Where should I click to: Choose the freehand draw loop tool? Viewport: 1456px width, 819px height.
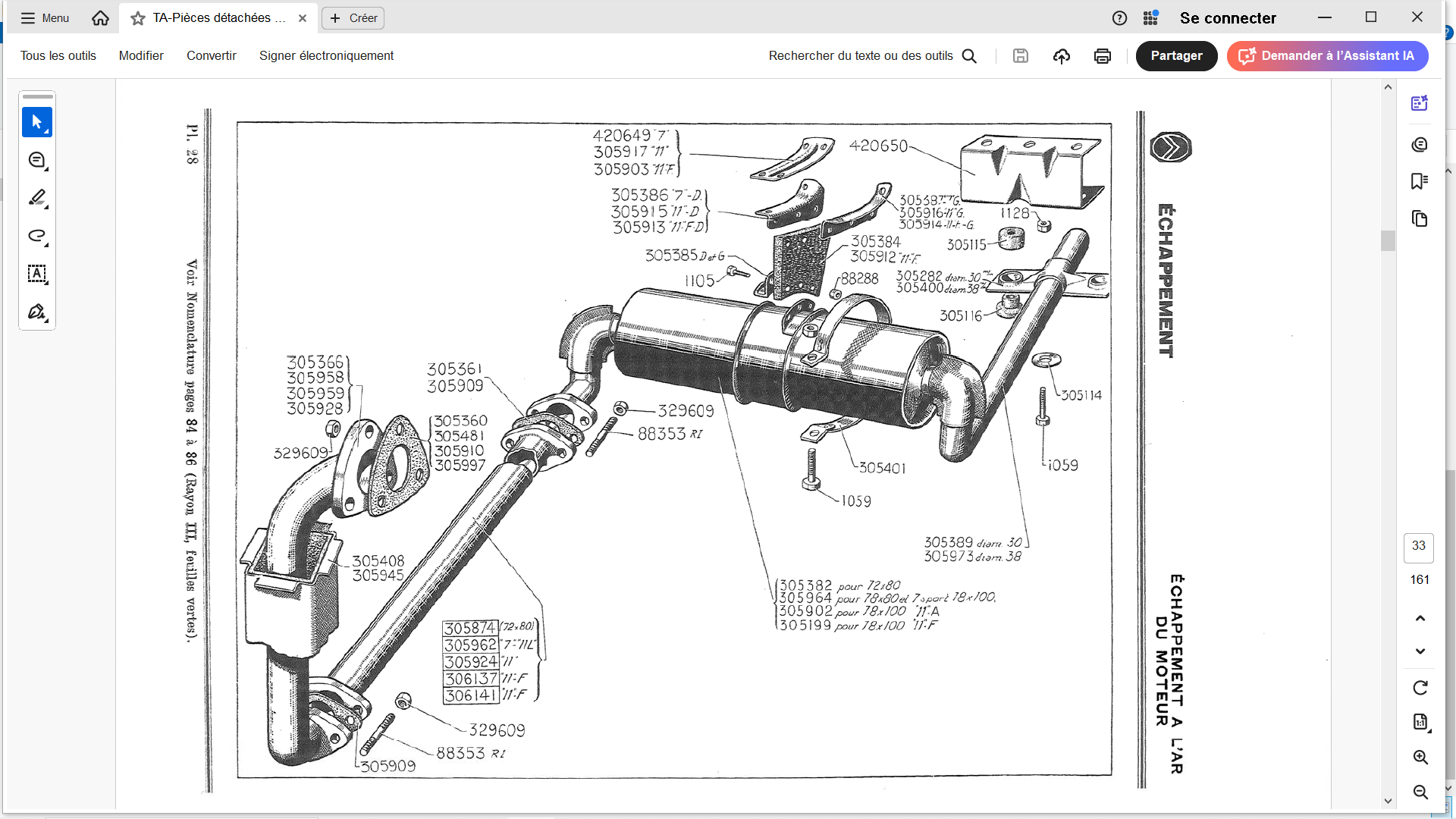(36, 236)
